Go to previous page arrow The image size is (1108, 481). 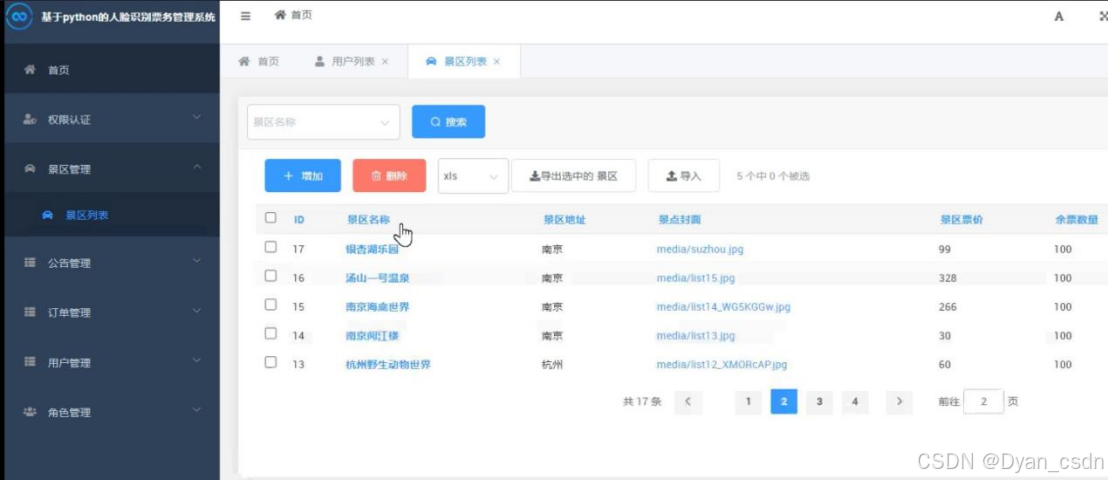(688, 401)
